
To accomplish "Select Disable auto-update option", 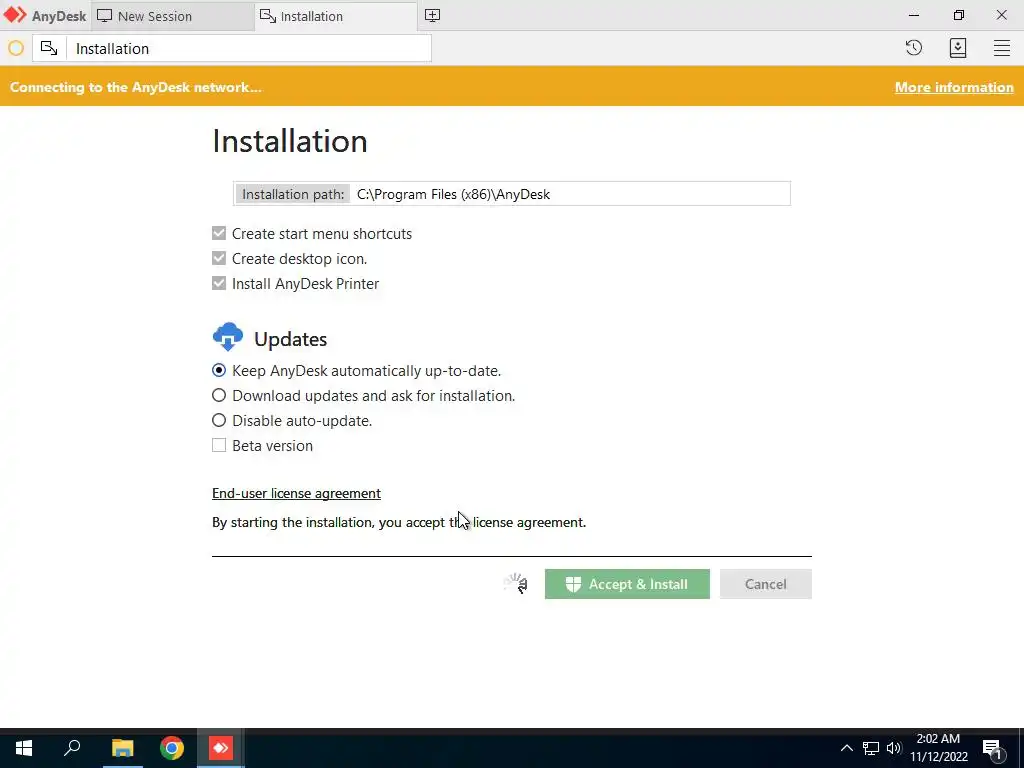I will 219,420.
